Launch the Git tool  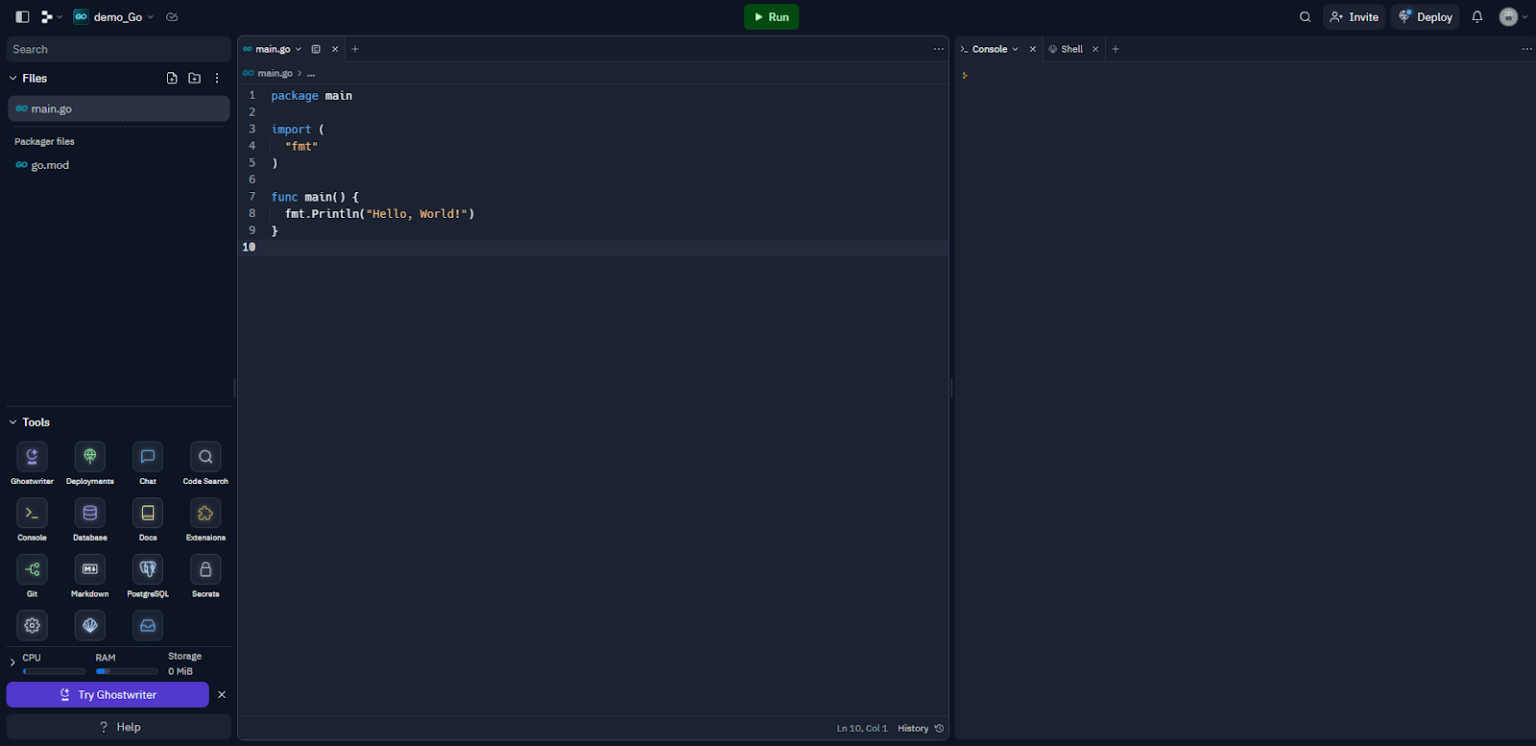[32, 569]
